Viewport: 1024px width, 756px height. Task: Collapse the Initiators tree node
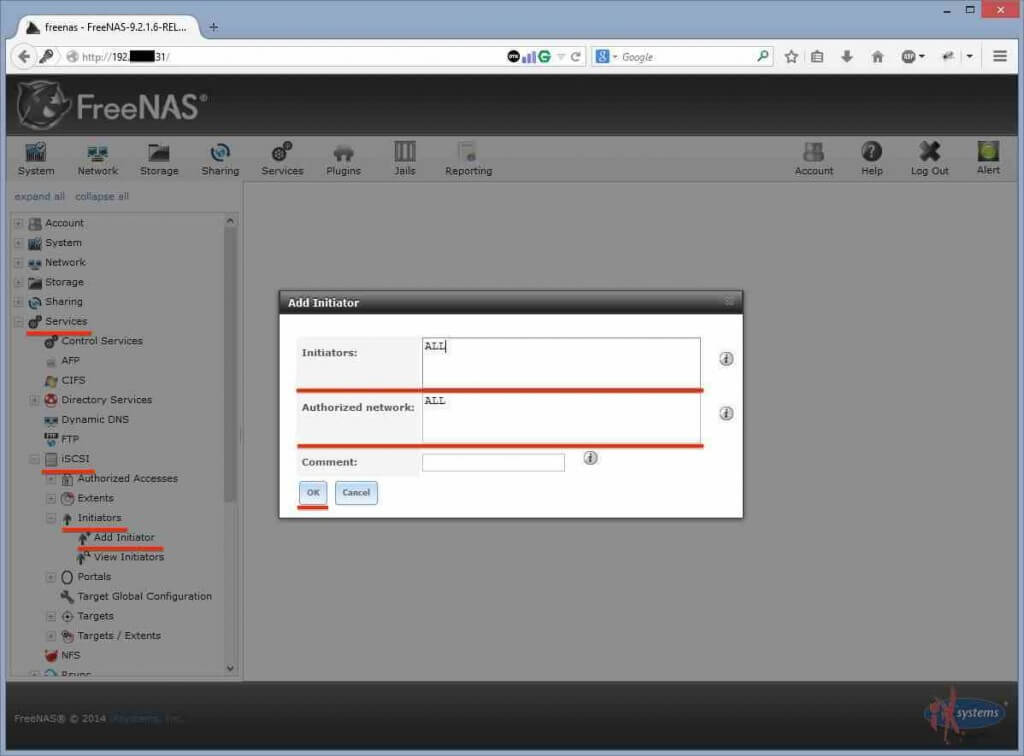(x=51, y=518)
